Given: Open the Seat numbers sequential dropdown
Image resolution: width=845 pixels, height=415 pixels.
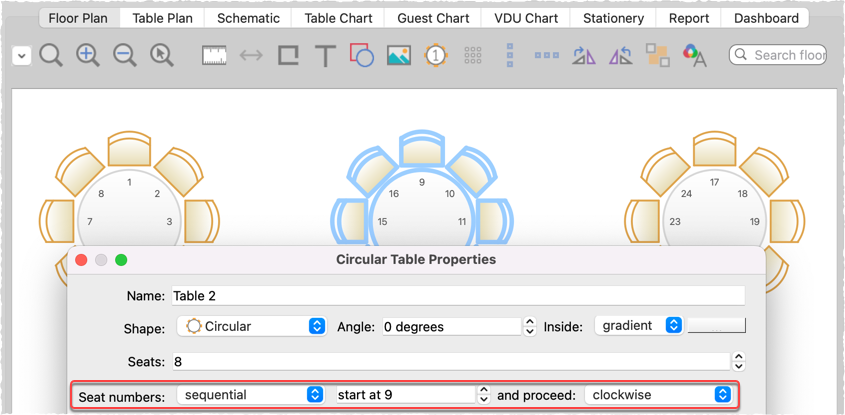Looking at the screenshot, I should click(x=251, y=395).
